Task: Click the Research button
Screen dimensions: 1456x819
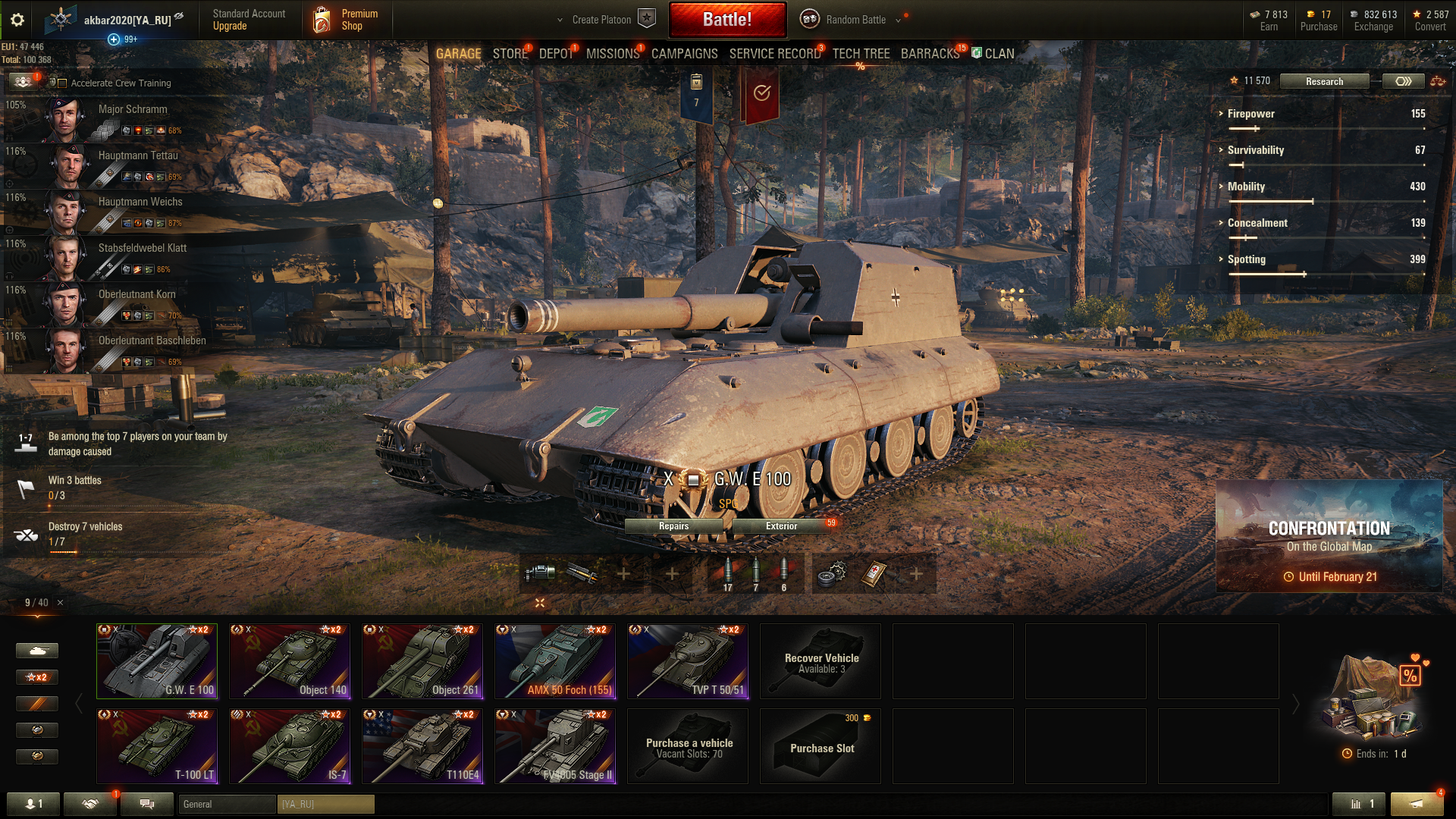Action: click(1324, 81)
